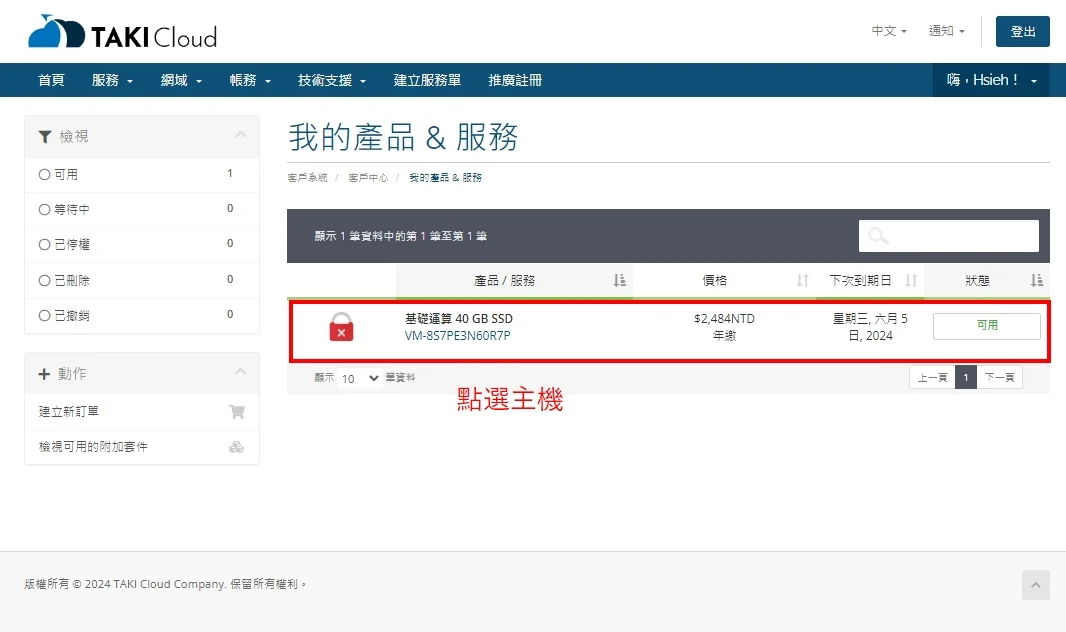Open the 嗨, Hsieh! user dropdown

[991, 80]
